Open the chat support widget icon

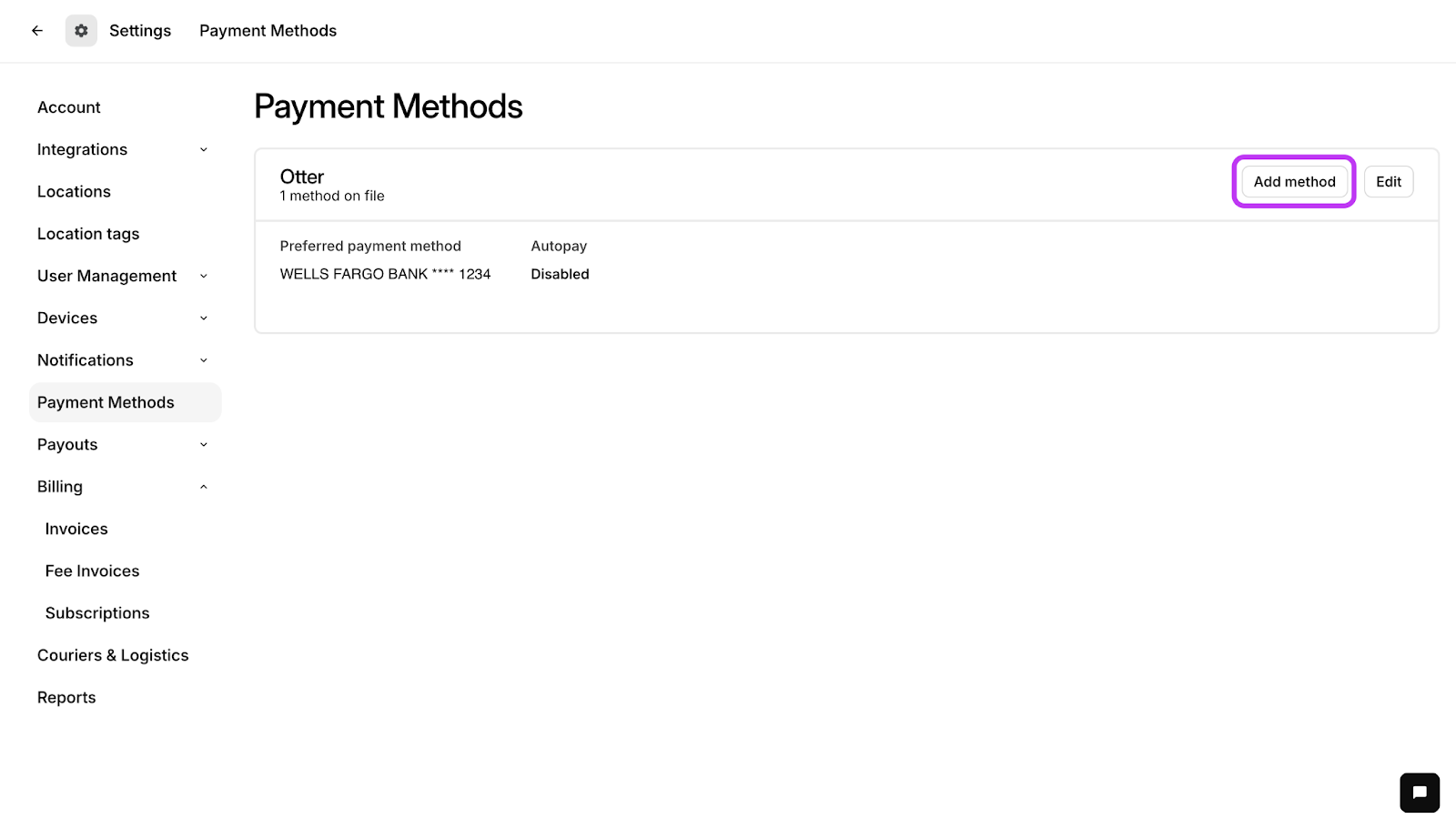click(x=1420, y=793)
